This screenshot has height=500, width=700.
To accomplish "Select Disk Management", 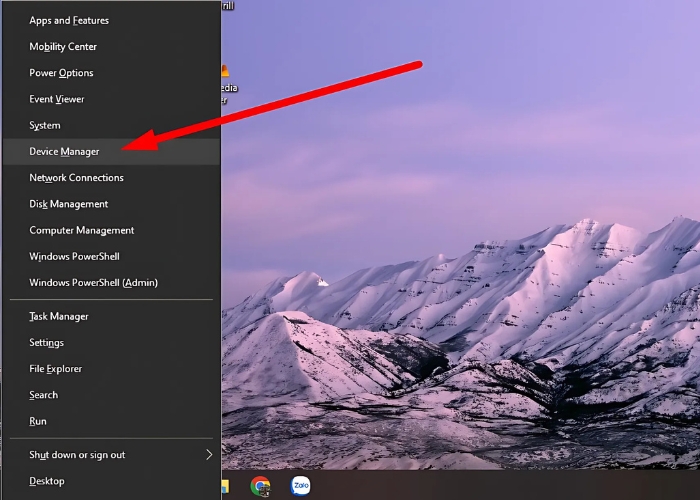I will [x=69, y=204].
